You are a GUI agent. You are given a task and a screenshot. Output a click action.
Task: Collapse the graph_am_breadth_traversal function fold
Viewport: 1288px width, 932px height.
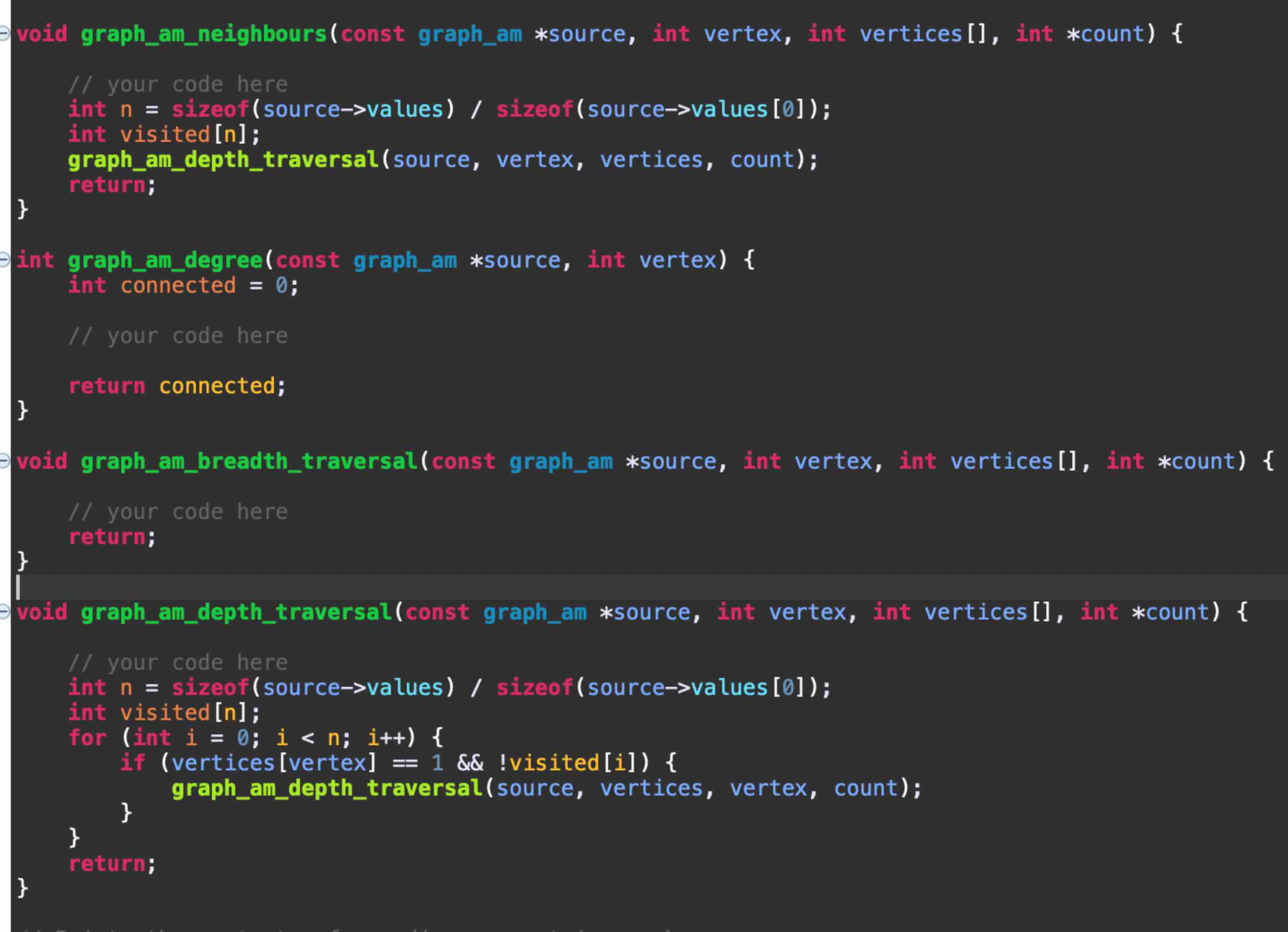coord(4,461)
